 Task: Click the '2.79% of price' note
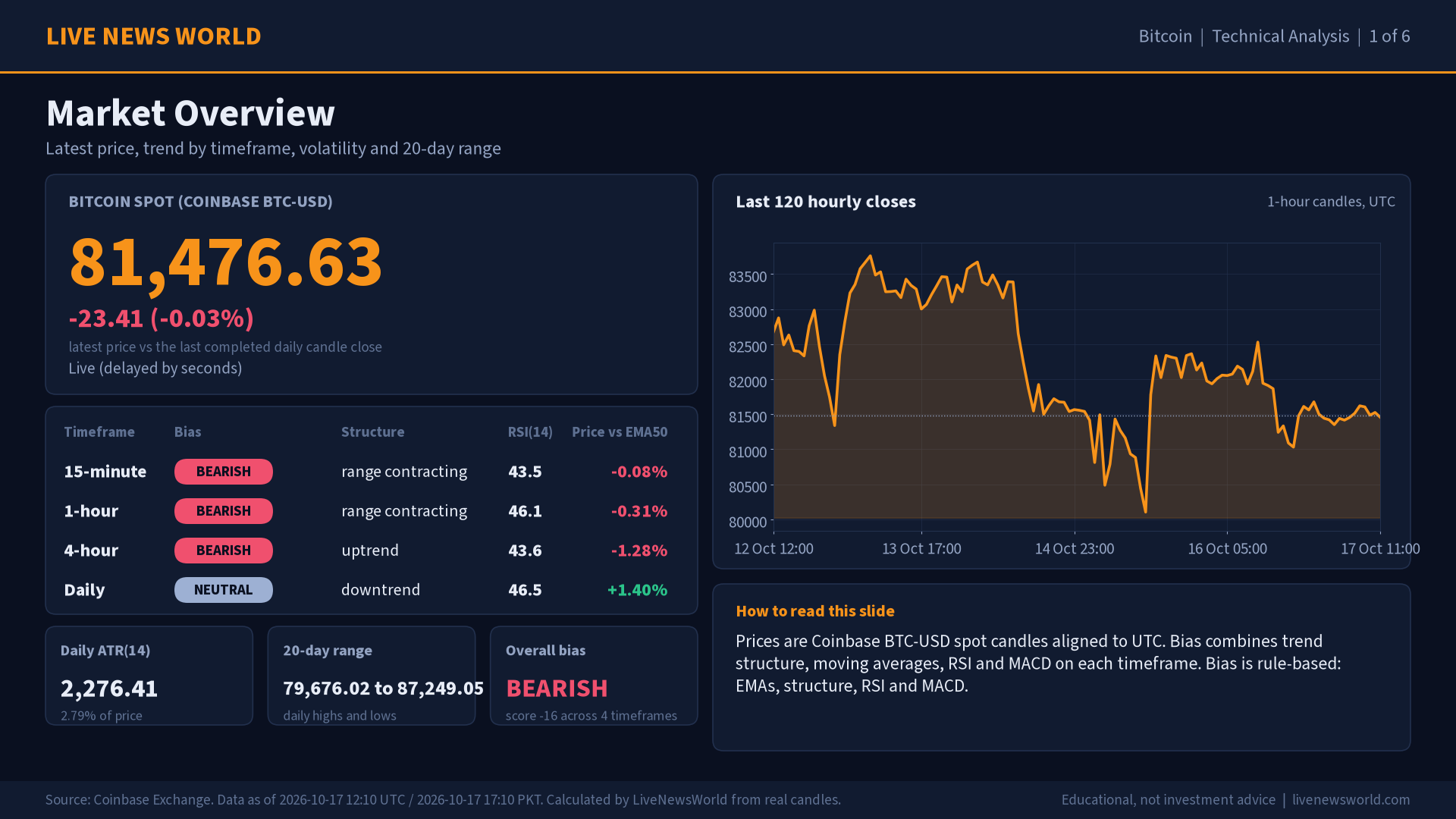[102, 716]
